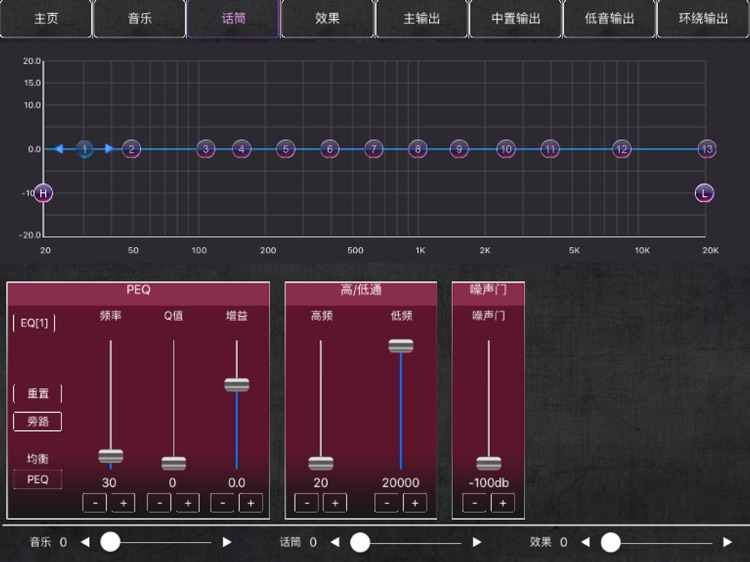The width and height of the screenshot is (750, 562).
Task: Click the 30 frequency value
Action: (x=109, y=483)
